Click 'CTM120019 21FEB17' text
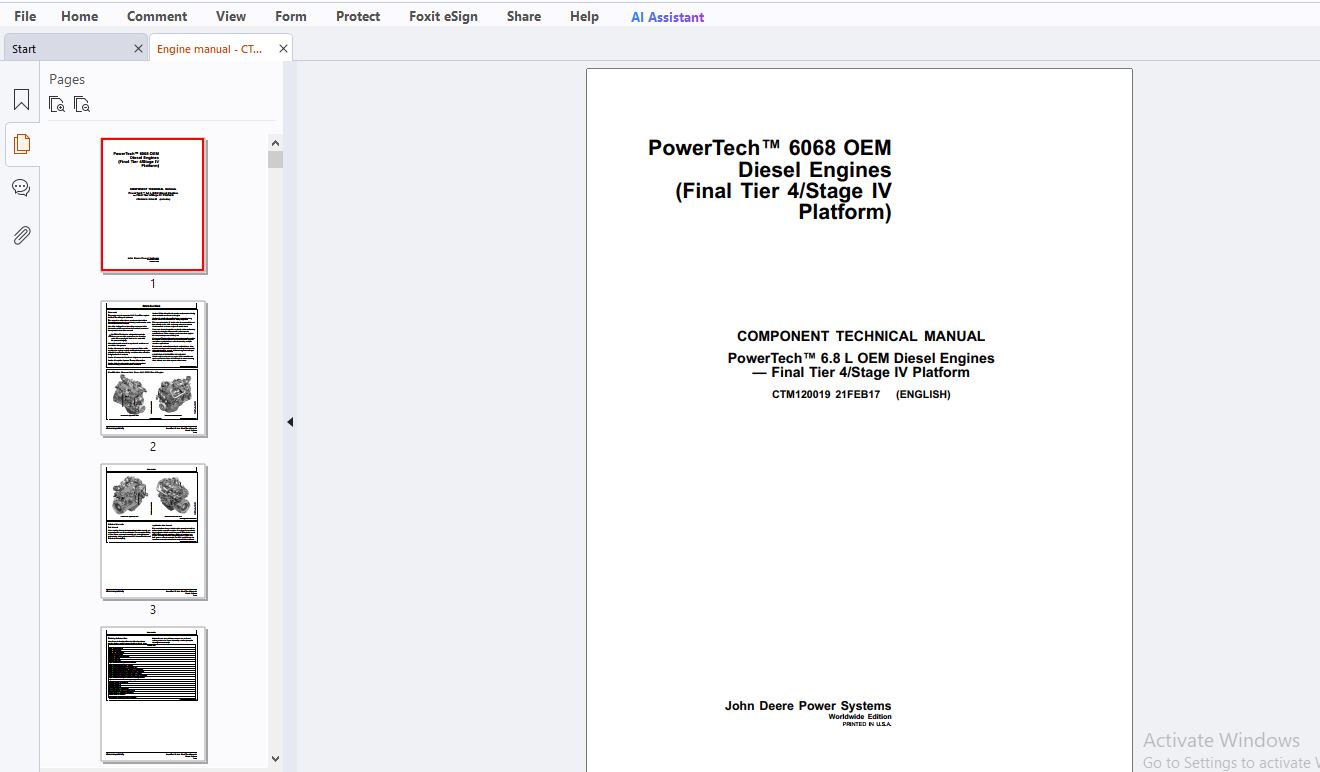This screenshot has width=1320, height=772. coord(826,394)
